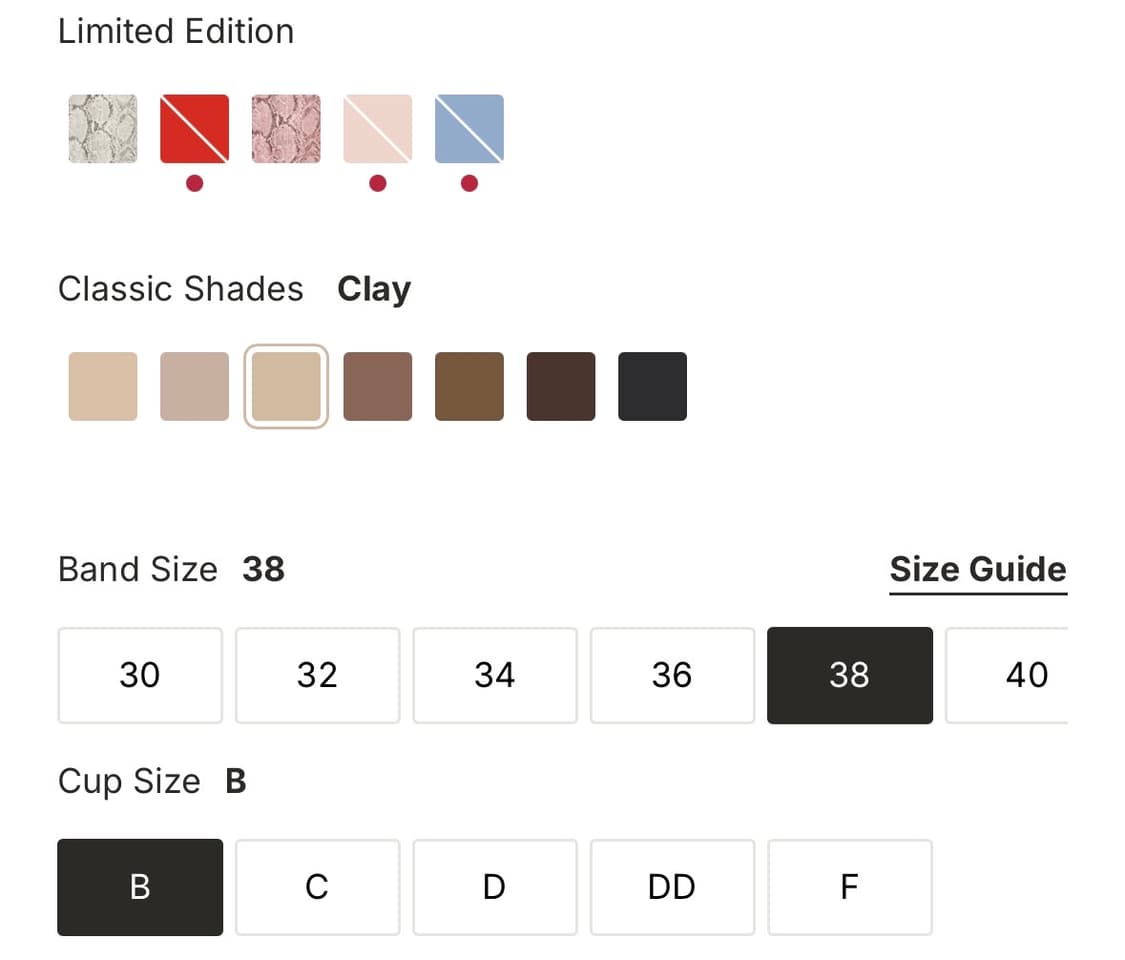This screenshot has height=960, width=1125.
Task: Switch band size to 36
Action: [672, 675]
